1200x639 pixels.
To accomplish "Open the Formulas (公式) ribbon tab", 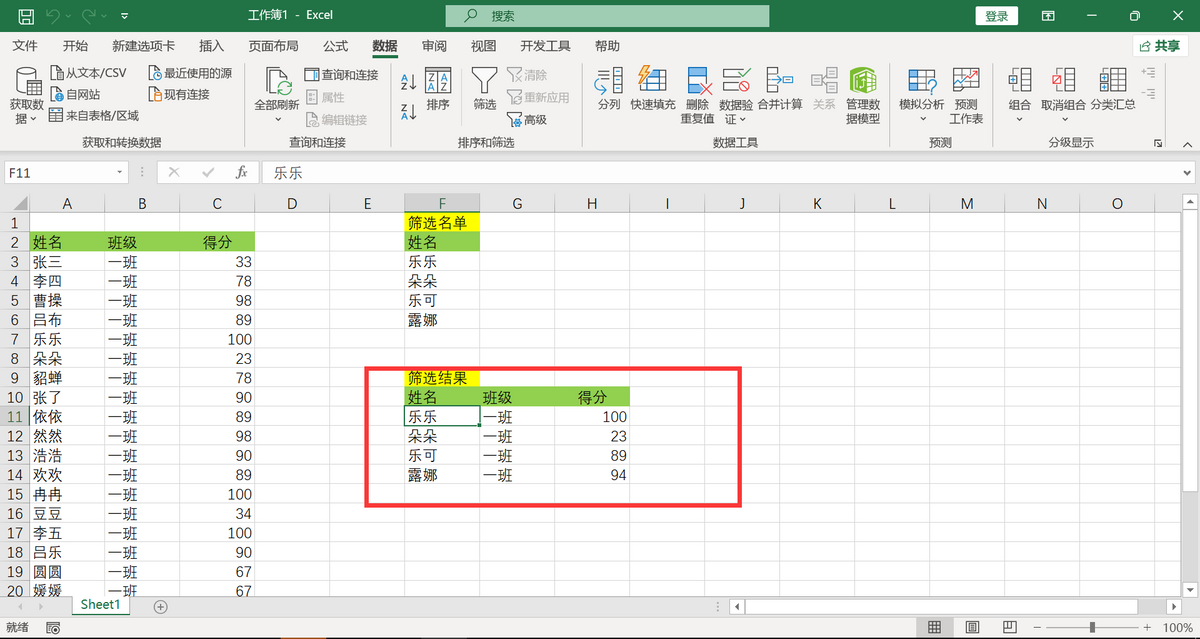I will tap(335, 46).
